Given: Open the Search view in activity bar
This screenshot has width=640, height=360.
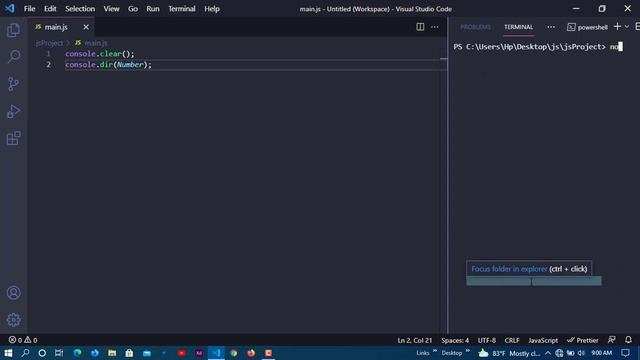Looking at the screenshot, I should [13, 57].
